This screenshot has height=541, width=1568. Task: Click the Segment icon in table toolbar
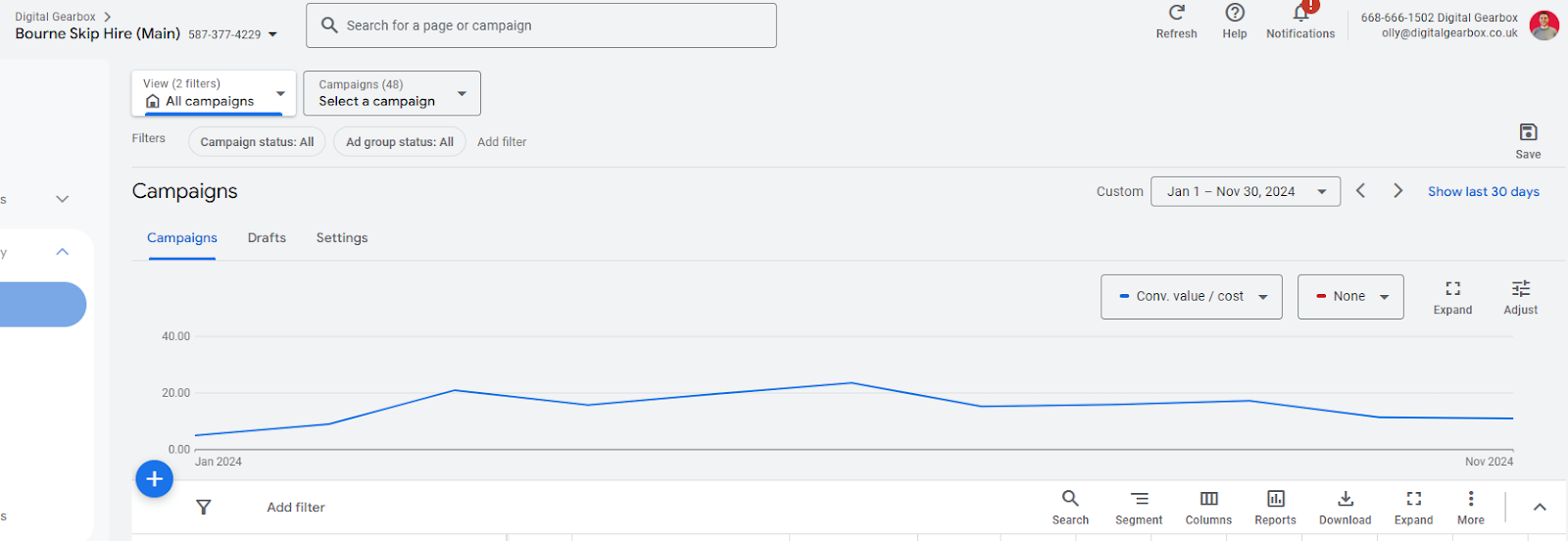pos(1139,500)
